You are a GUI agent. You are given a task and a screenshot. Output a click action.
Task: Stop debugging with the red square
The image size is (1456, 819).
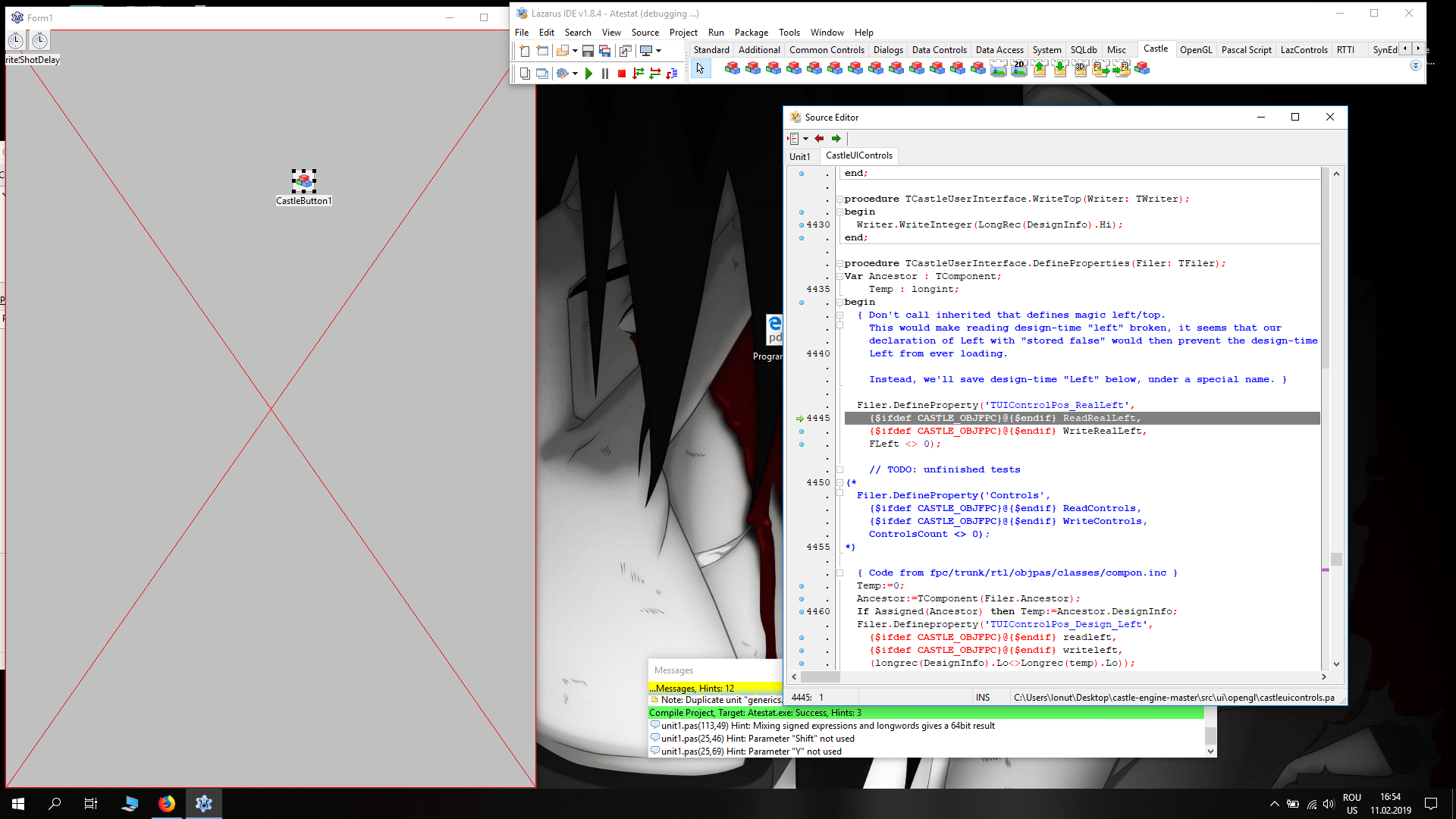click(x=622, y=74)
